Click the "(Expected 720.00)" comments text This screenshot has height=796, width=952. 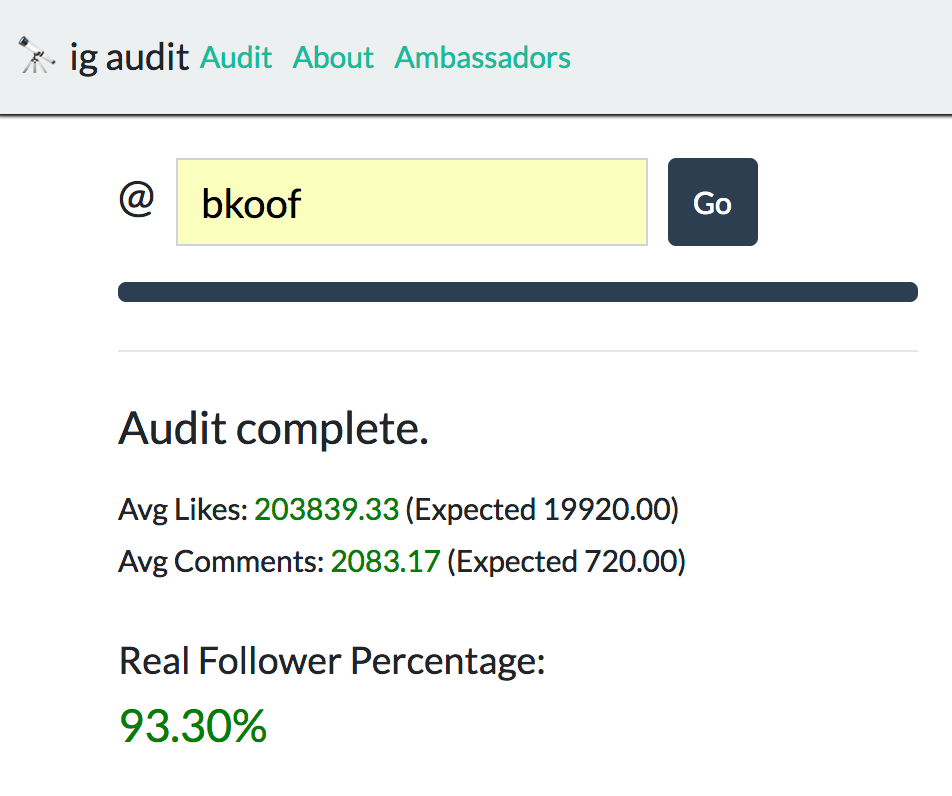point(566,562)
